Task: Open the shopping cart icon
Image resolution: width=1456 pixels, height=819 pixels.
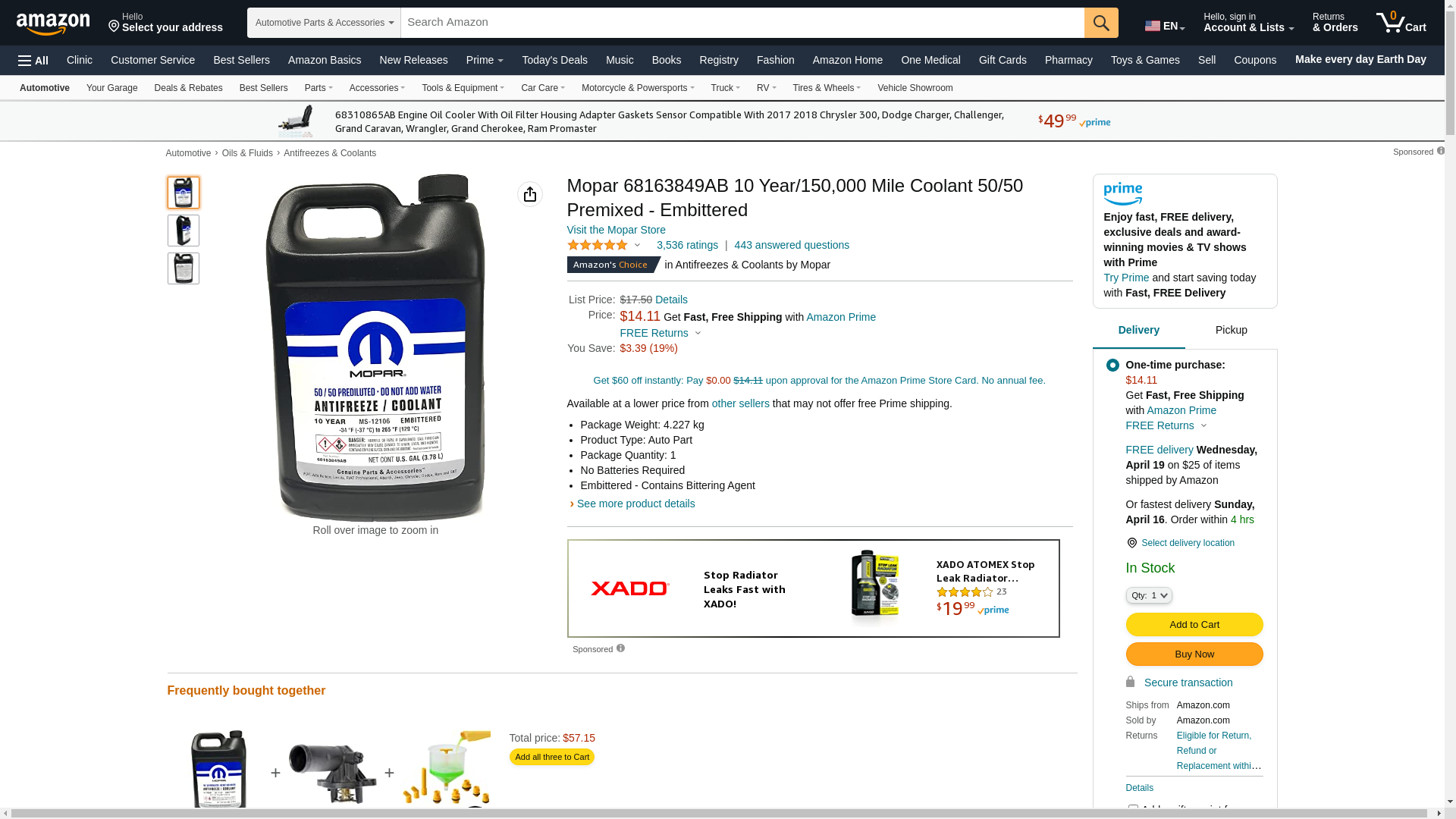Action: click(x=1401, y=23)
